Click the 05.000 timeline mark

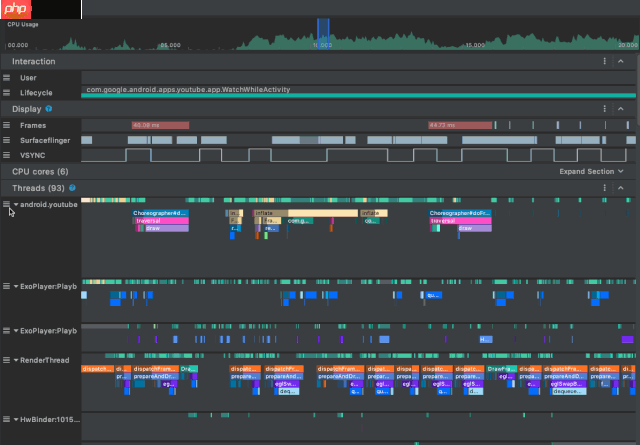pyautogui.click(x=170, y=45)
